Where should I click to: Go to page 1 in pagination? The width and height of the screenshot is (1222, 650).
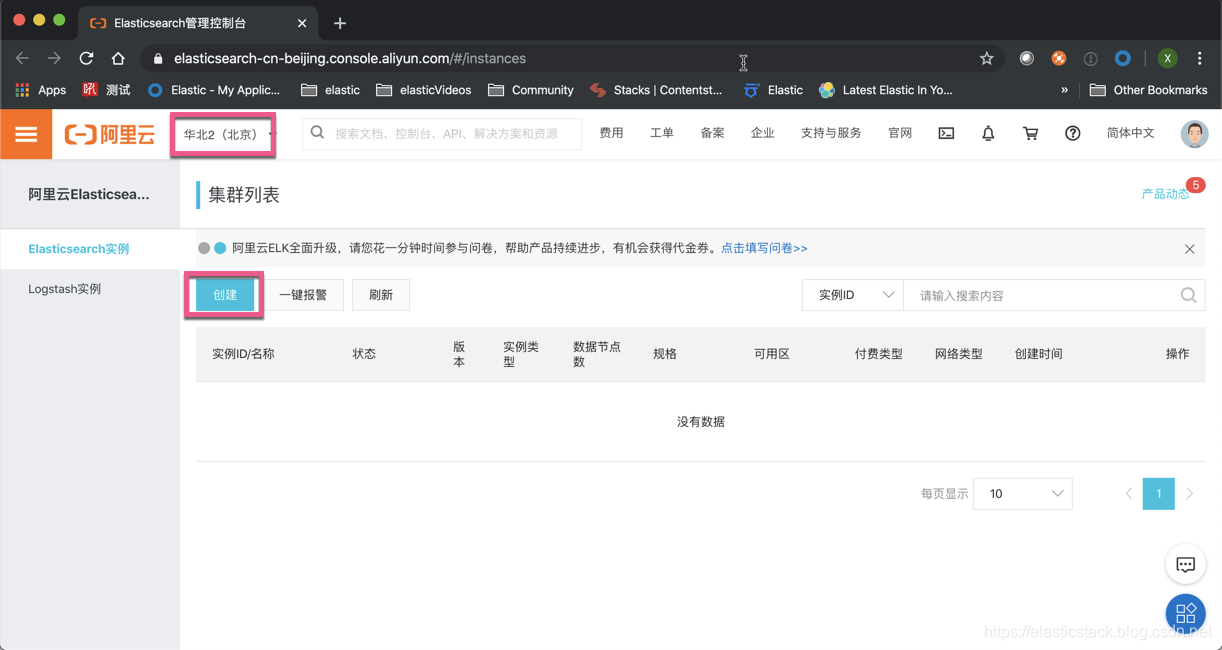(1159, 494)
